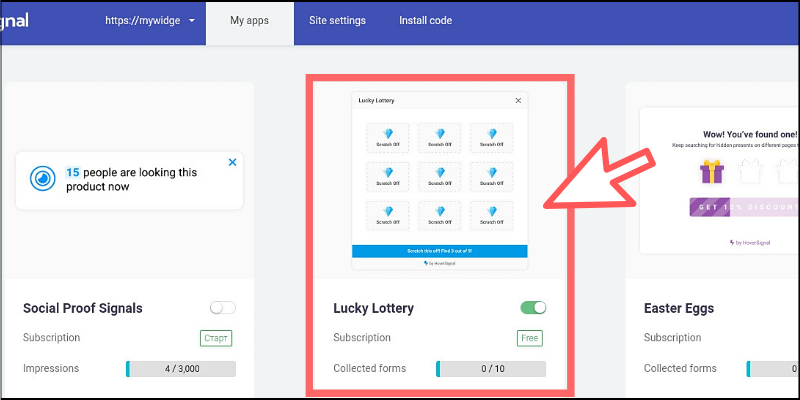Close the 15 people looking notification preview

[233, 162]
